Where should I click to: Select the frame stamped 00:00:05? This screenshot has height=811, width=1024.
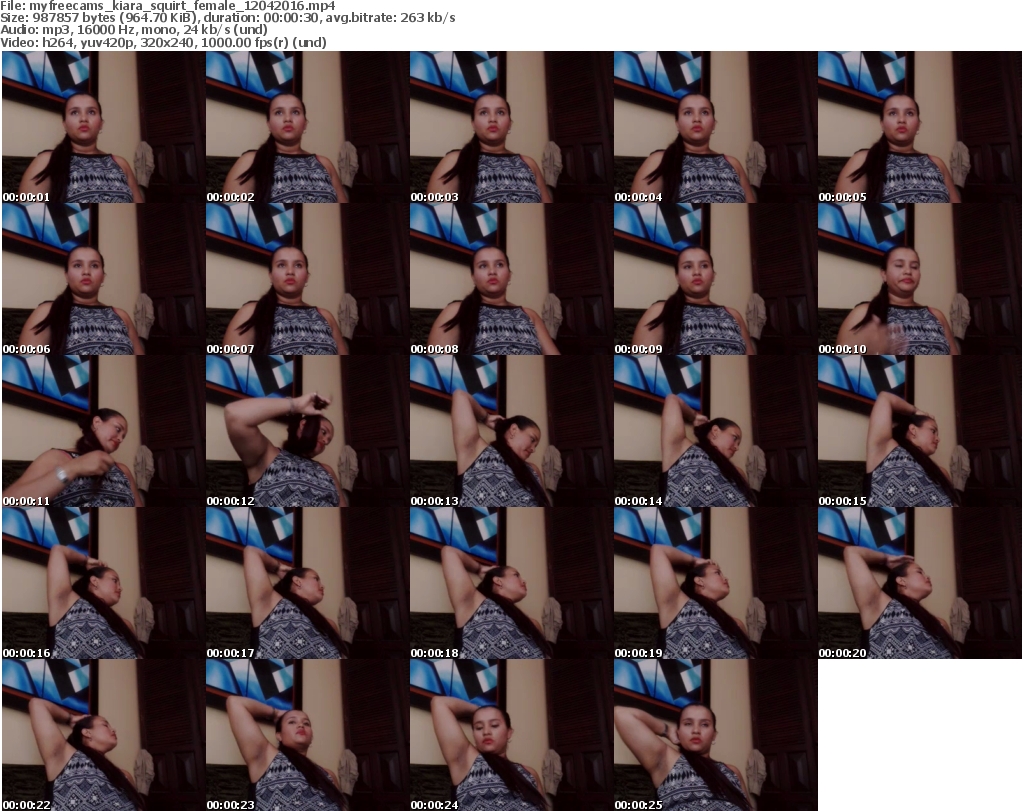tap(920, 127)
